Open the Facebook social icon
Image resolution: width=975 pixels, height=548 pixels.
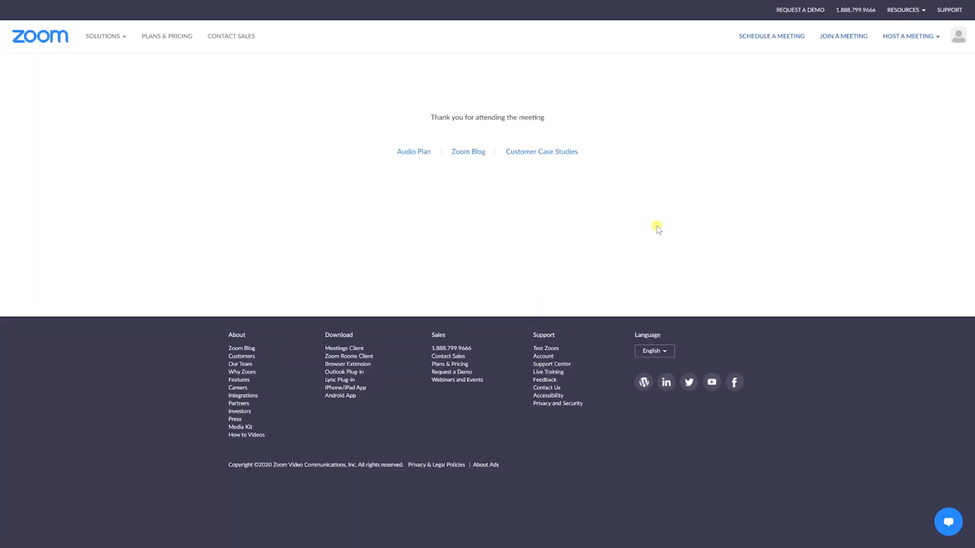734,382
